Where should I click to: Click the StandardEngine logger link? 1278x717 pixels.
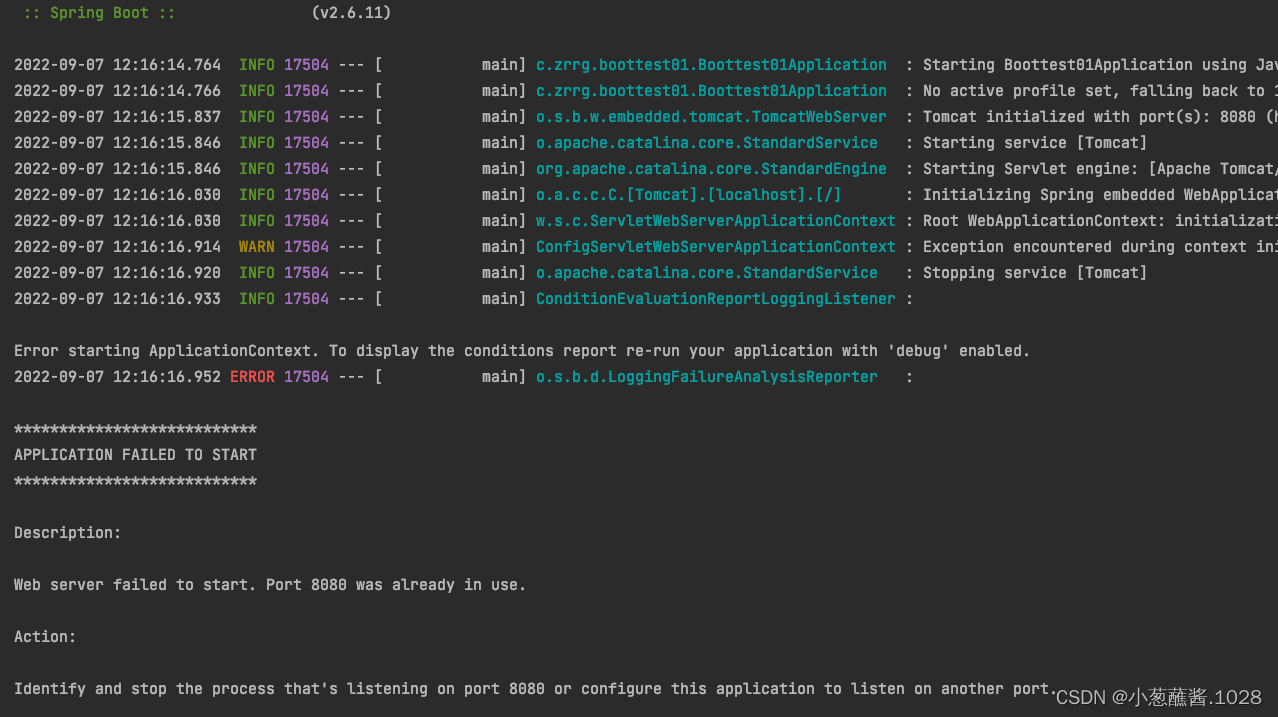click(710, 168)
